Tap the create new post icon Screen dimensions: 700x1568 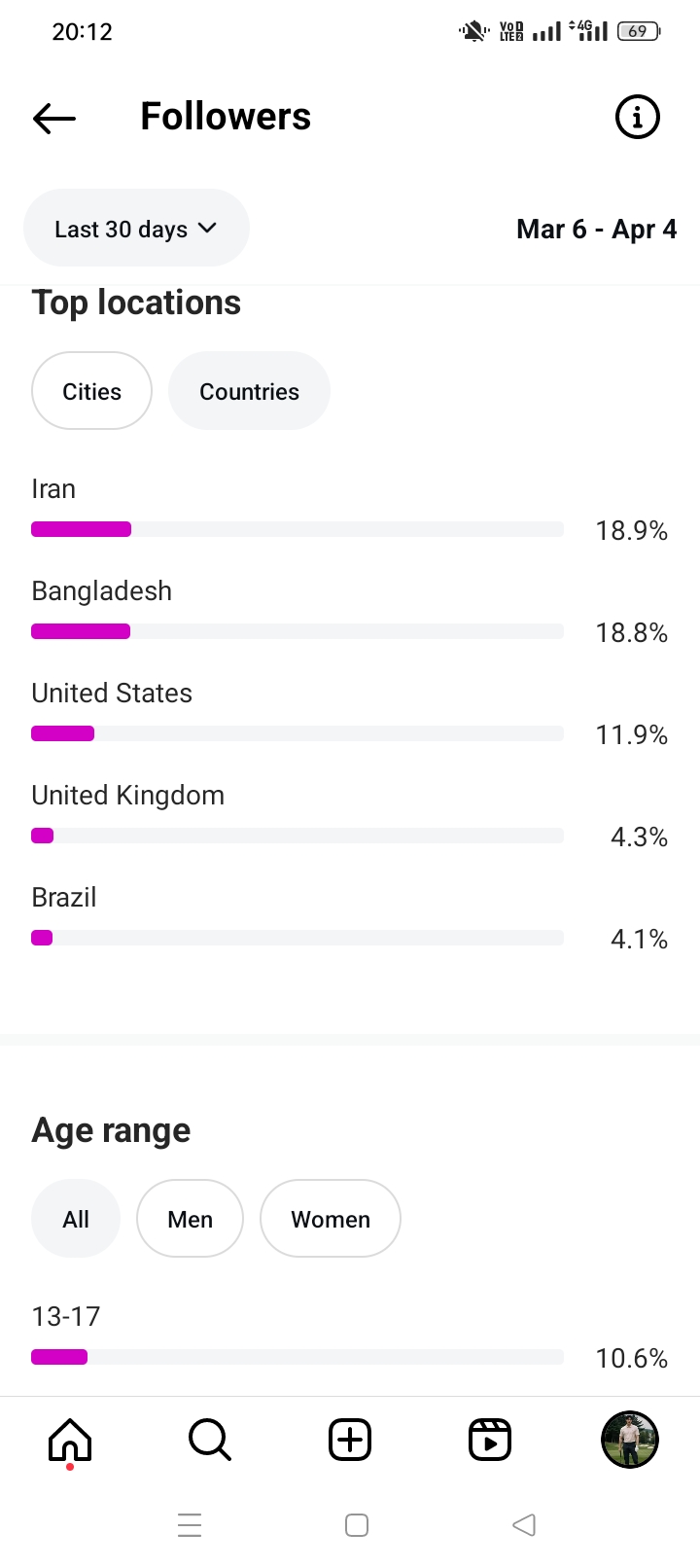coord(350,1440)
